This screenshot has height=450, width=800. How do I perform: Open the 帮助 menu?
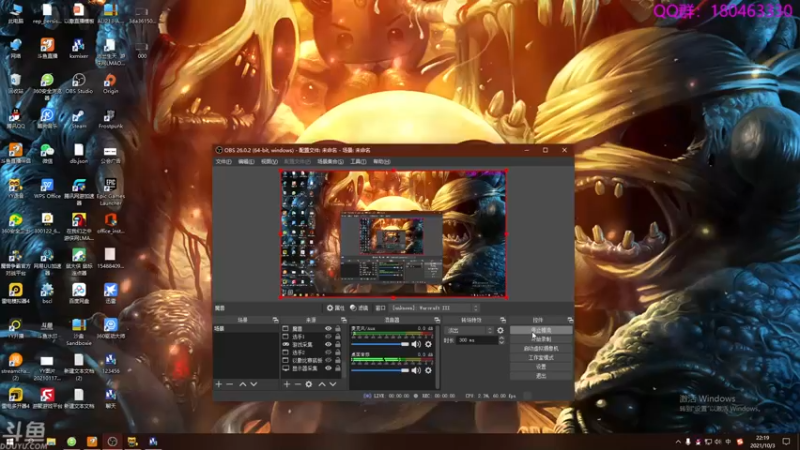[x=381, y=162]
